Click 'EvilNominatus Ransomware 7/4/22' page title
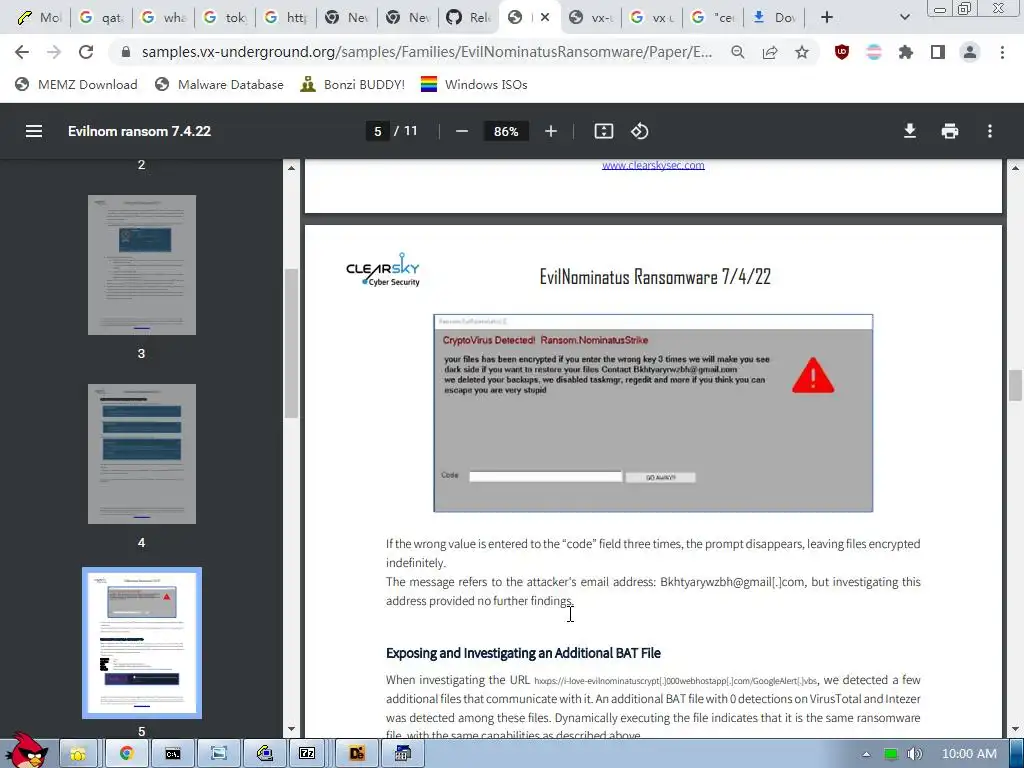Viewport: 1024px width, 768px height. (x=655, y=277)
